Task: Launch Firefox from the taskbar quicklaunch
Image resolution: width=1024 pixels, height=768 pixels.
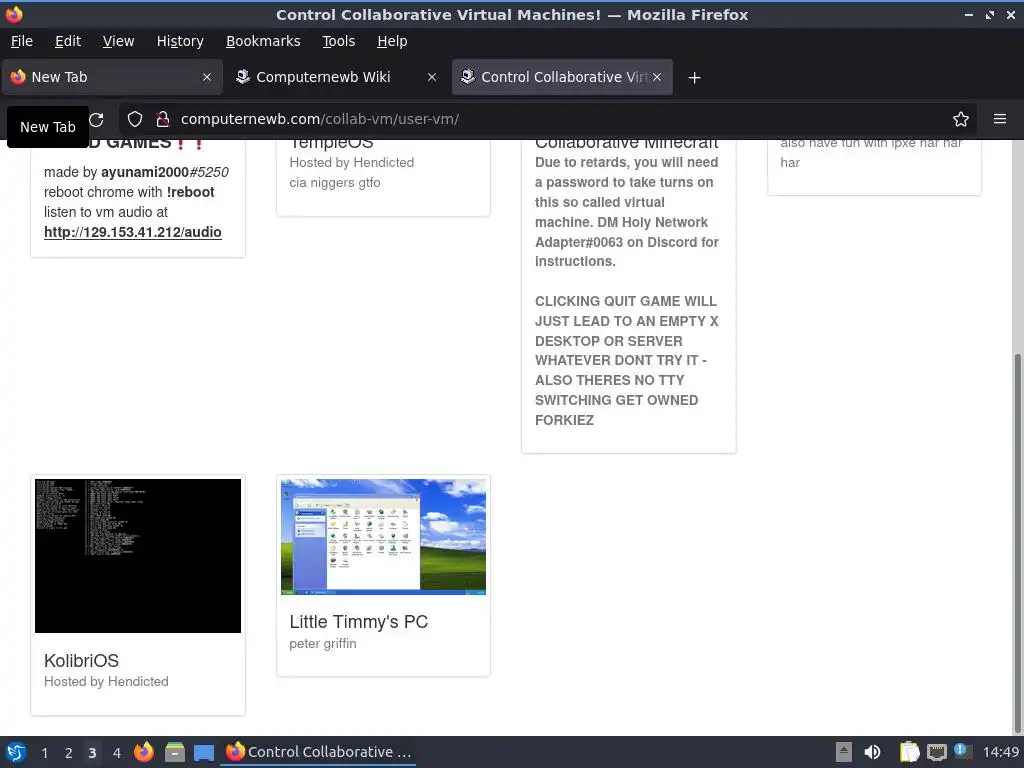Action: point(144,752)
